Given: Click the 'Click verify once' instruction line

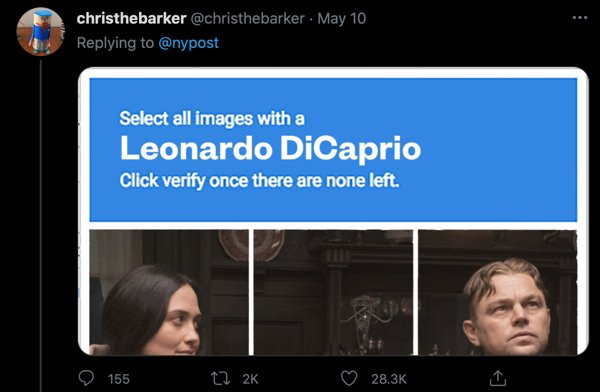Looking at the screenshot, I should coord(259,180).
